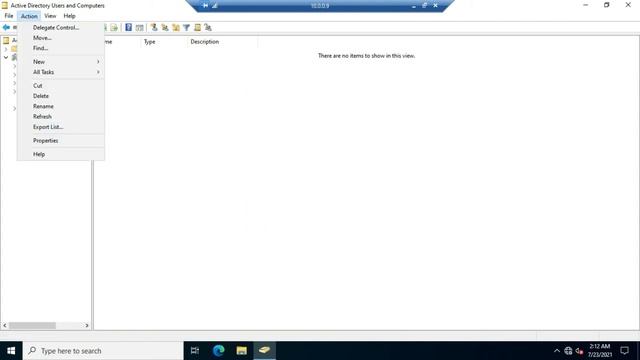Click the volume speaker tray icon
Image resolution: width=640 pixels, height=360 pixels.
click(579, 351)
